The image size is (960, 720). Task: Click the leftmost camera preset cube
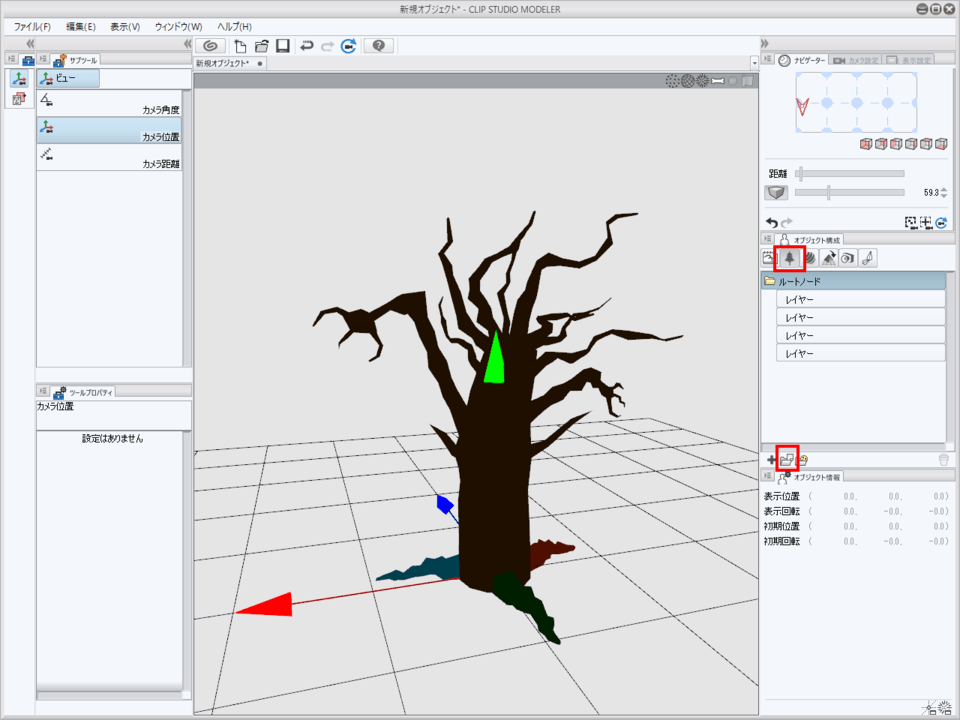(x=866, y=144)
